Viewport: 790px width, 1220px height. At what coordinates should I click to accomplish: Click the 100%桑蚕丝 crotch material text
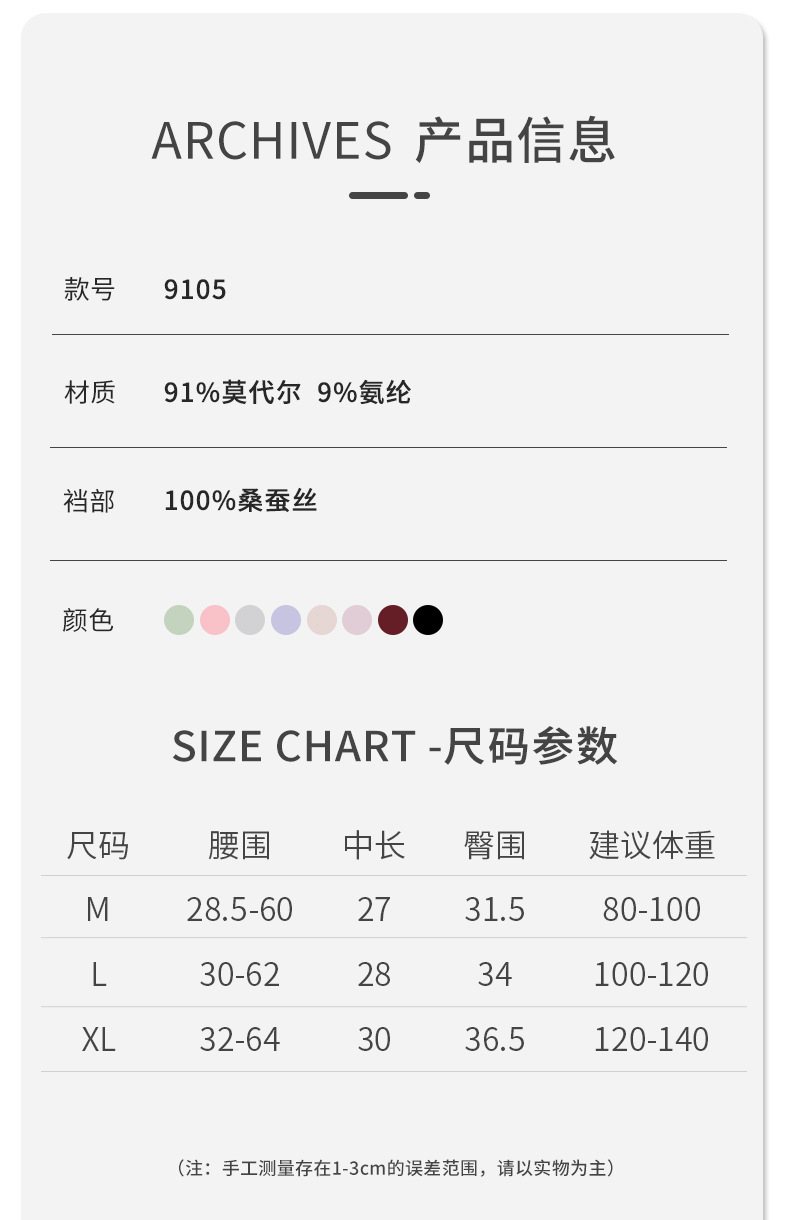coord(240,500)
